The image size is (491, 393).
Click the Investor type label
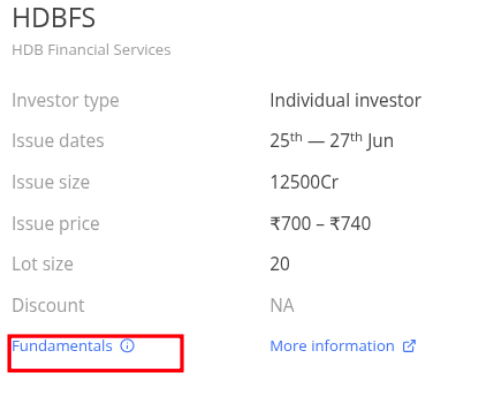(65, 101)
